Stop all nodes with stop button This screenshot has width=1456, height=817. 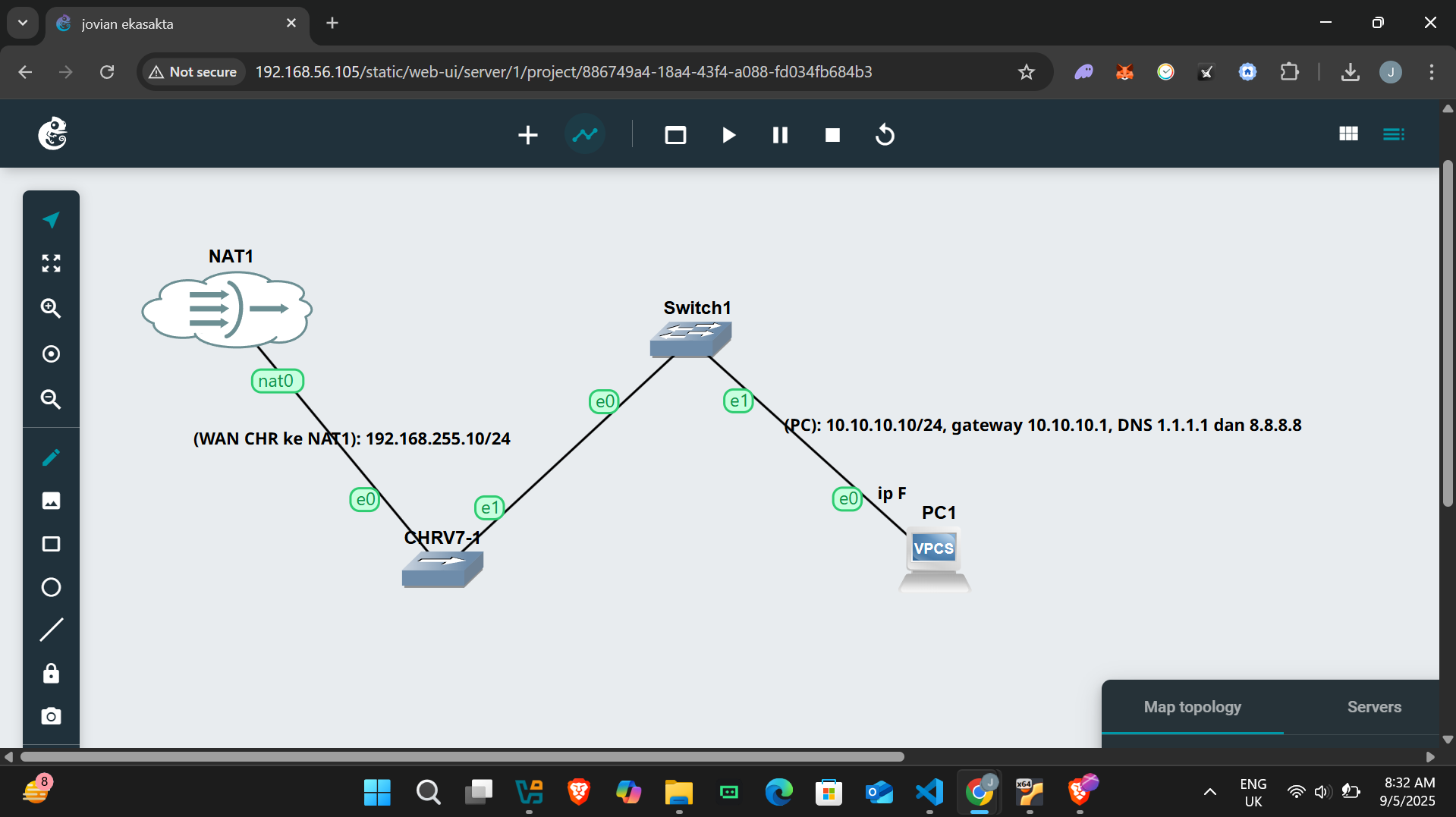pos(832,135)
